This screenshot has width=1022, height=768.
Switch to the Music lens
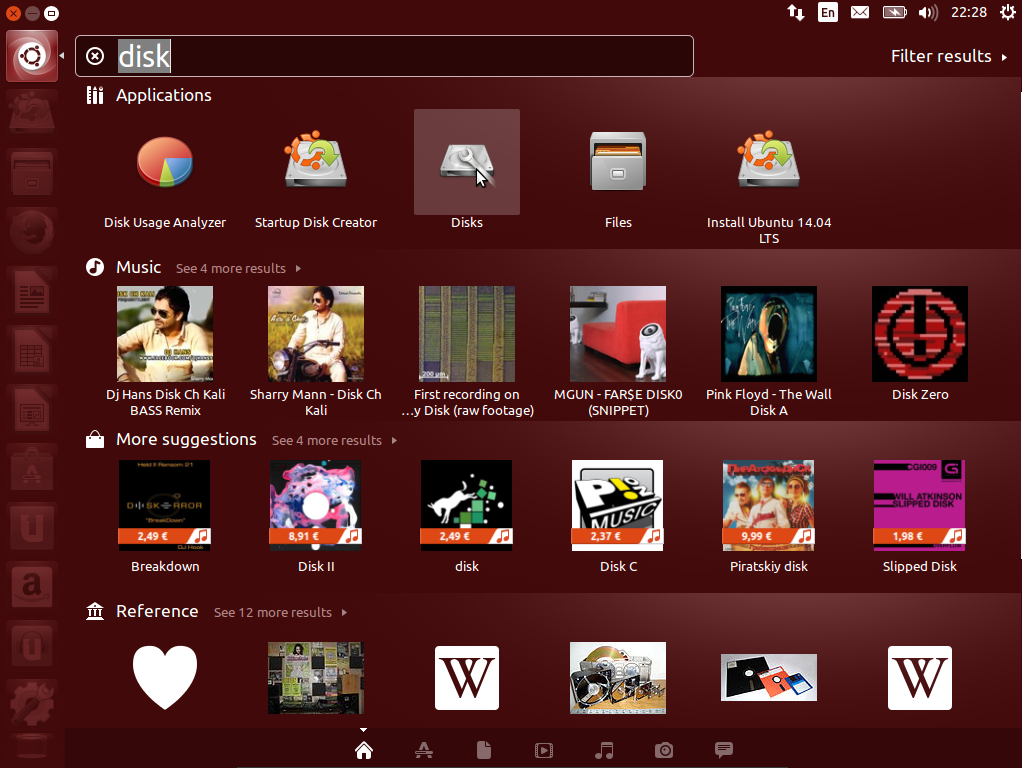604,750
